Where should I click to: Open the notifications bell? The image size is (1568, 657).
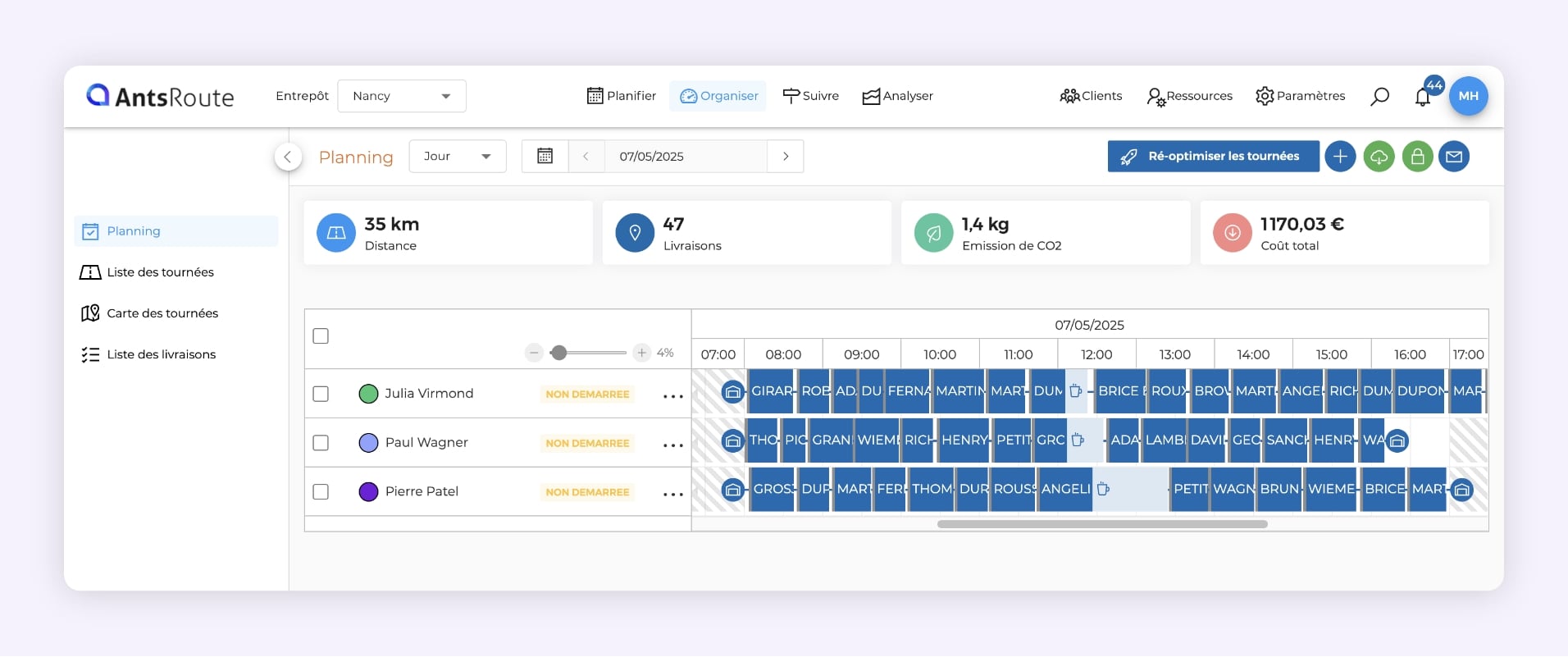1423,98
